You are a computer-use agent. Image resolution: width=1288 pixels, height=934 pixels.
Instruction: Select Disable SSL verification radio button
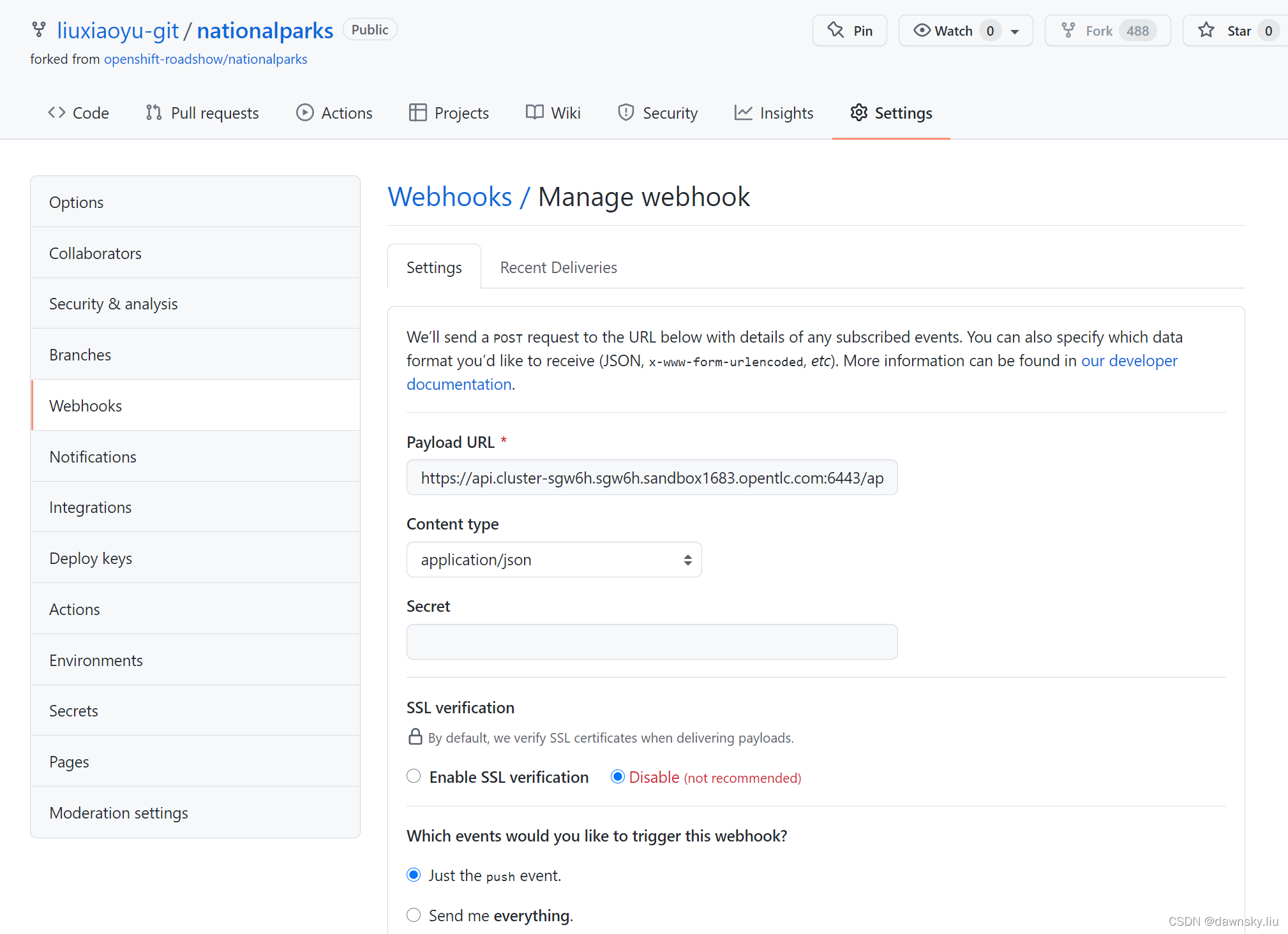(617, 776)
